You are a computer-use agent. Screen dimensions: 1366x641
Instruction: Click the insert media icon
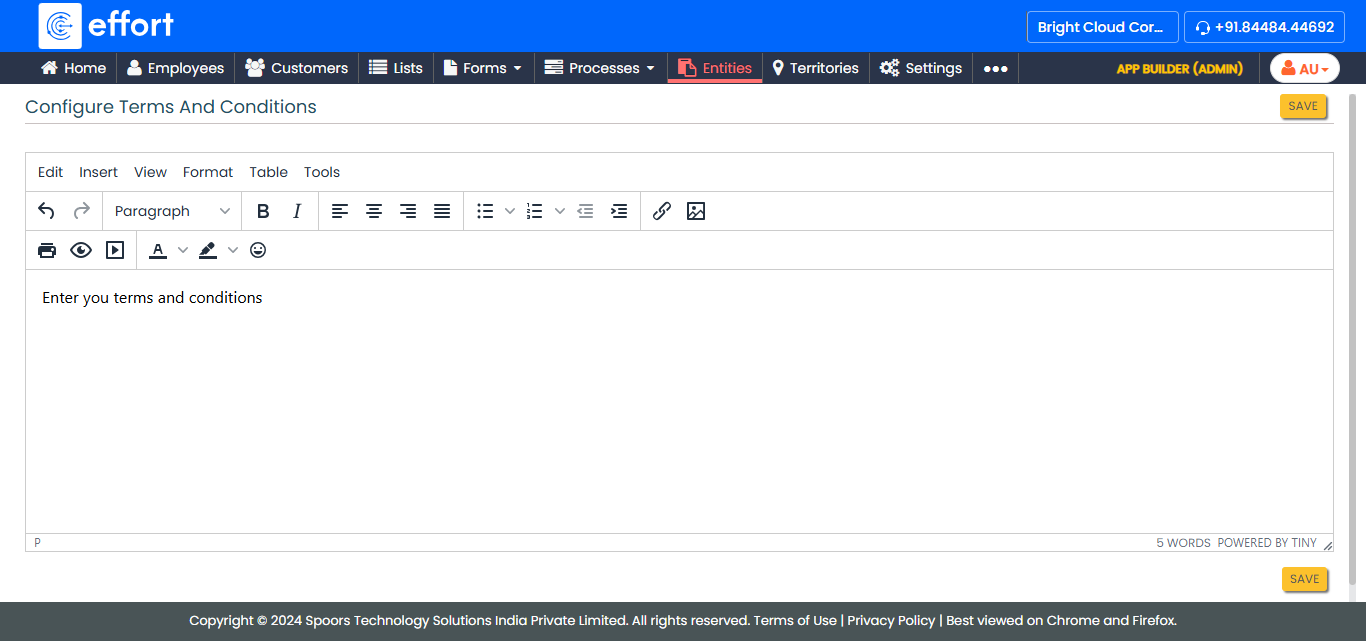[115, 250]
